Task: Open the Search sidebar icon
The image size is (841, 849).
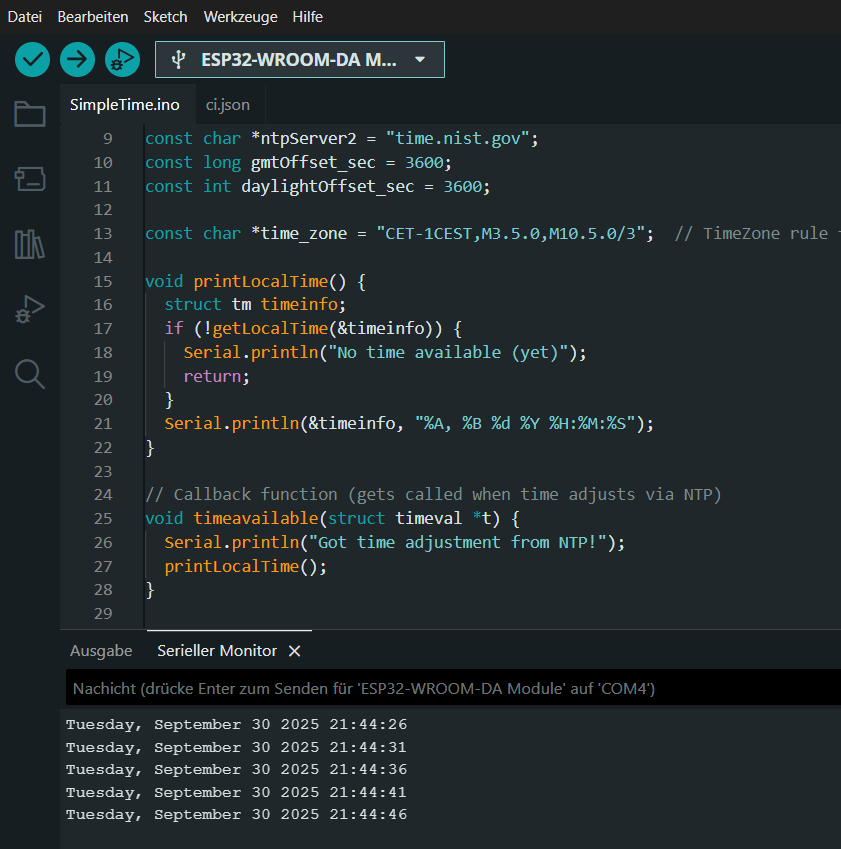Action: click(x=29, y=374)
